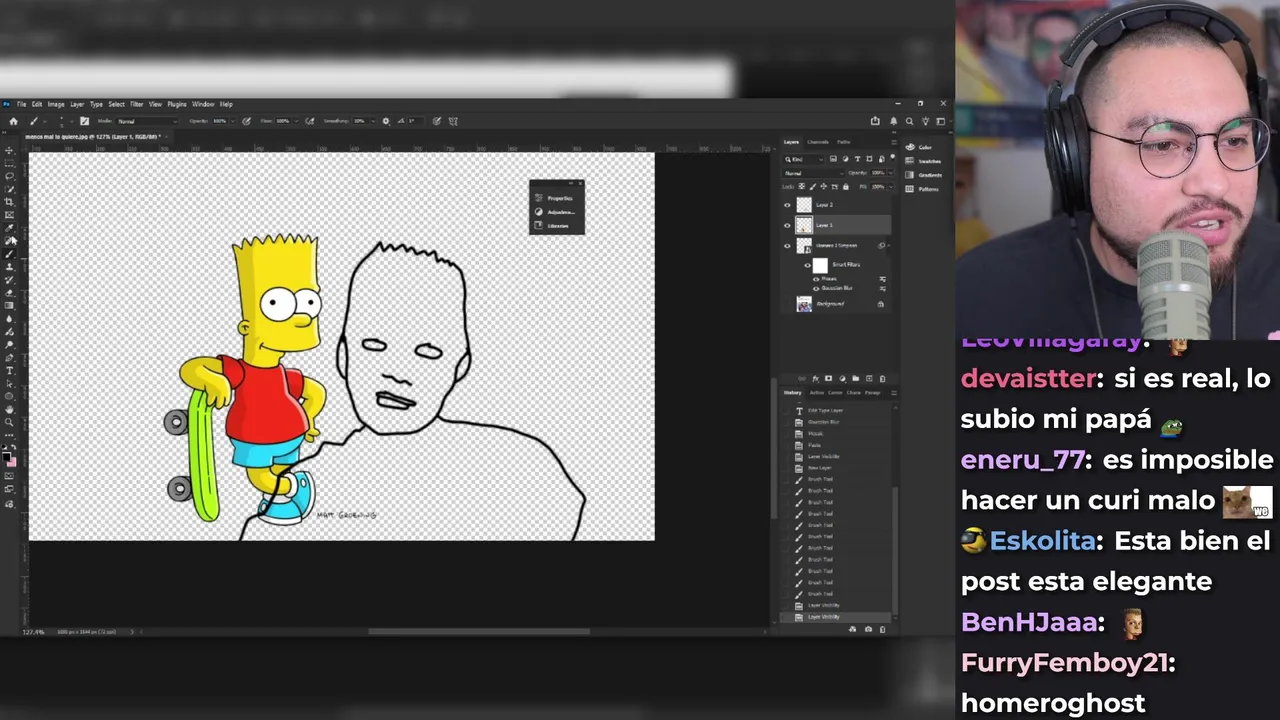Open the collapsed Patterns panel icon

tap(909, 189)
